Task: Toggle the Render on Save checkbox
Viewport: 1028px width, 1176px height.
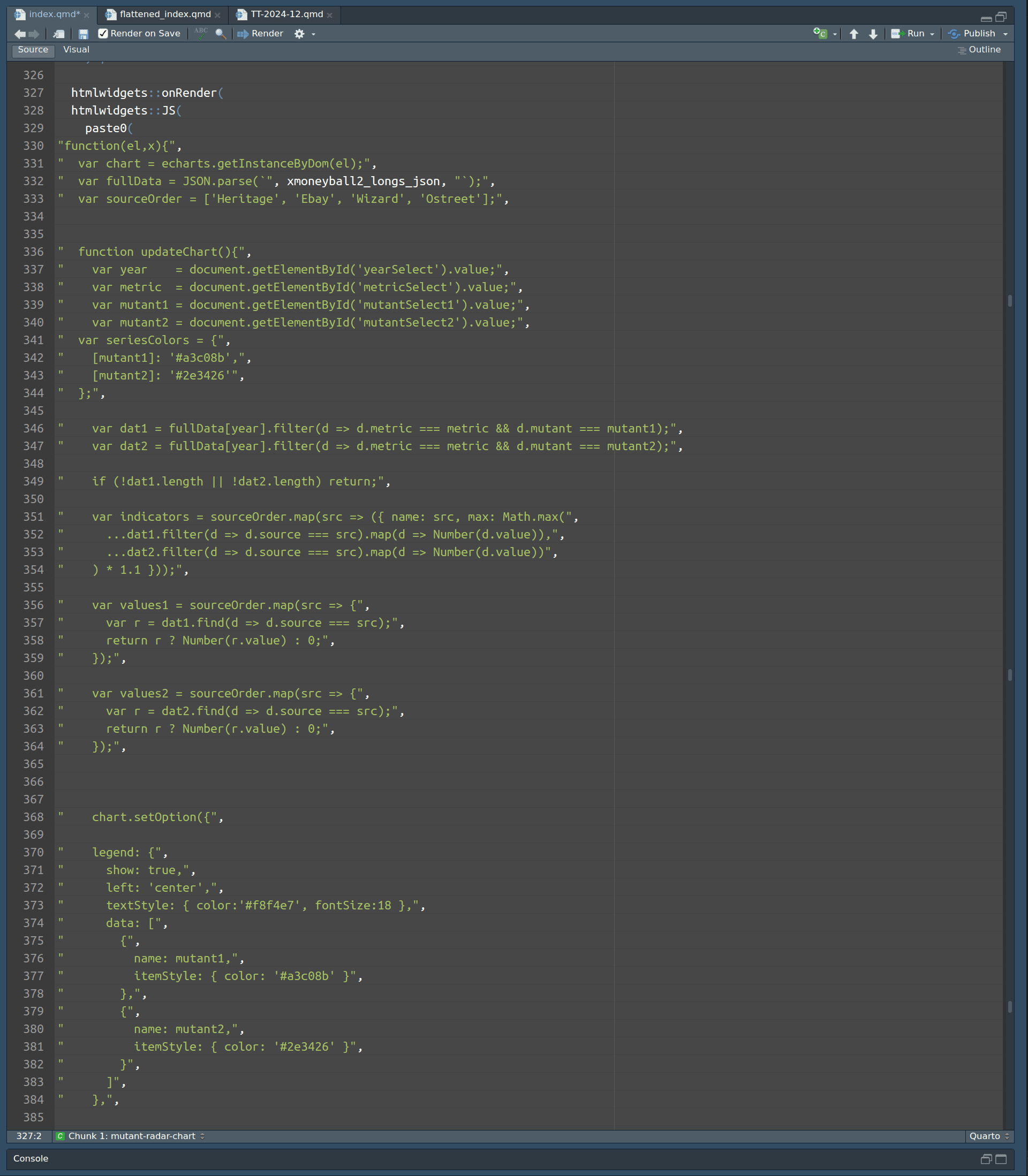Action: [x=103, y=34]
